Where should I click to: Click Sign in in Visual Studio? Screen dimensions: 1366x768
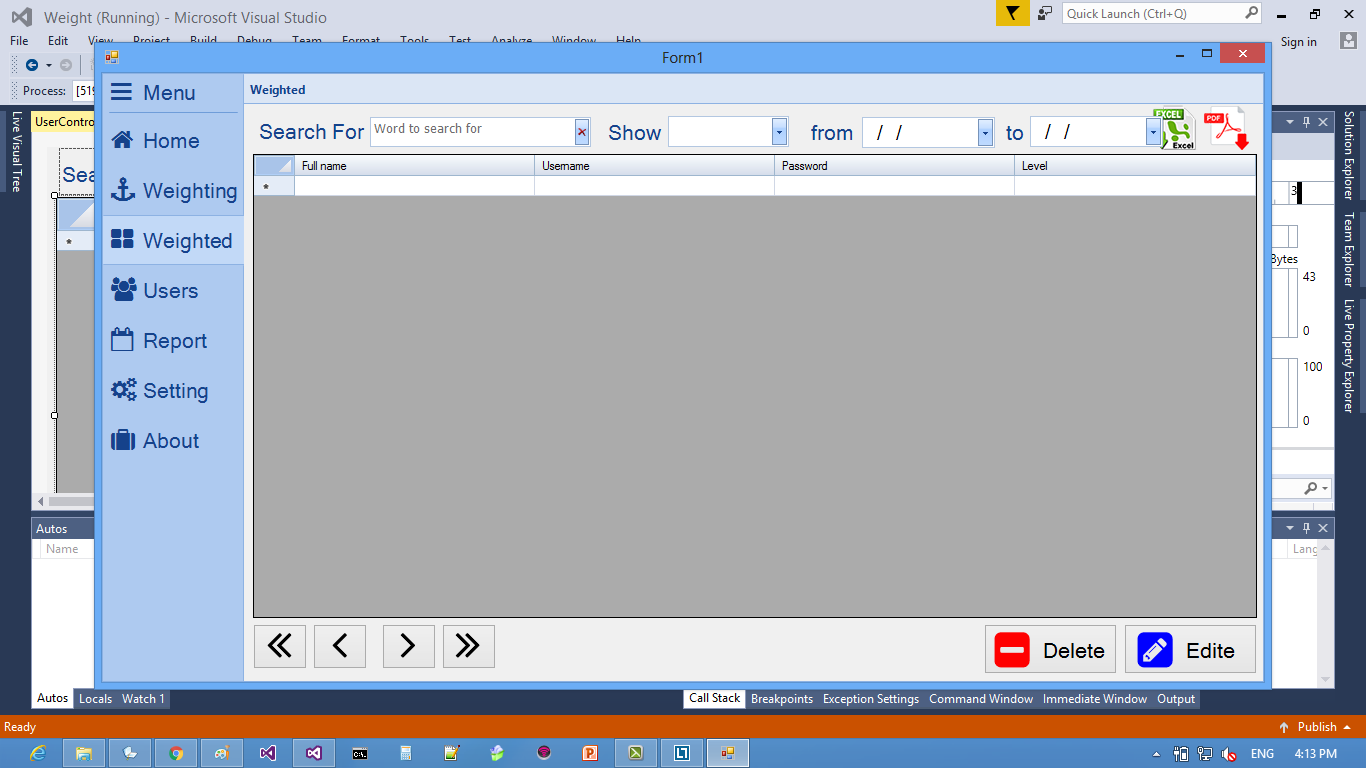pos(1299,42)
